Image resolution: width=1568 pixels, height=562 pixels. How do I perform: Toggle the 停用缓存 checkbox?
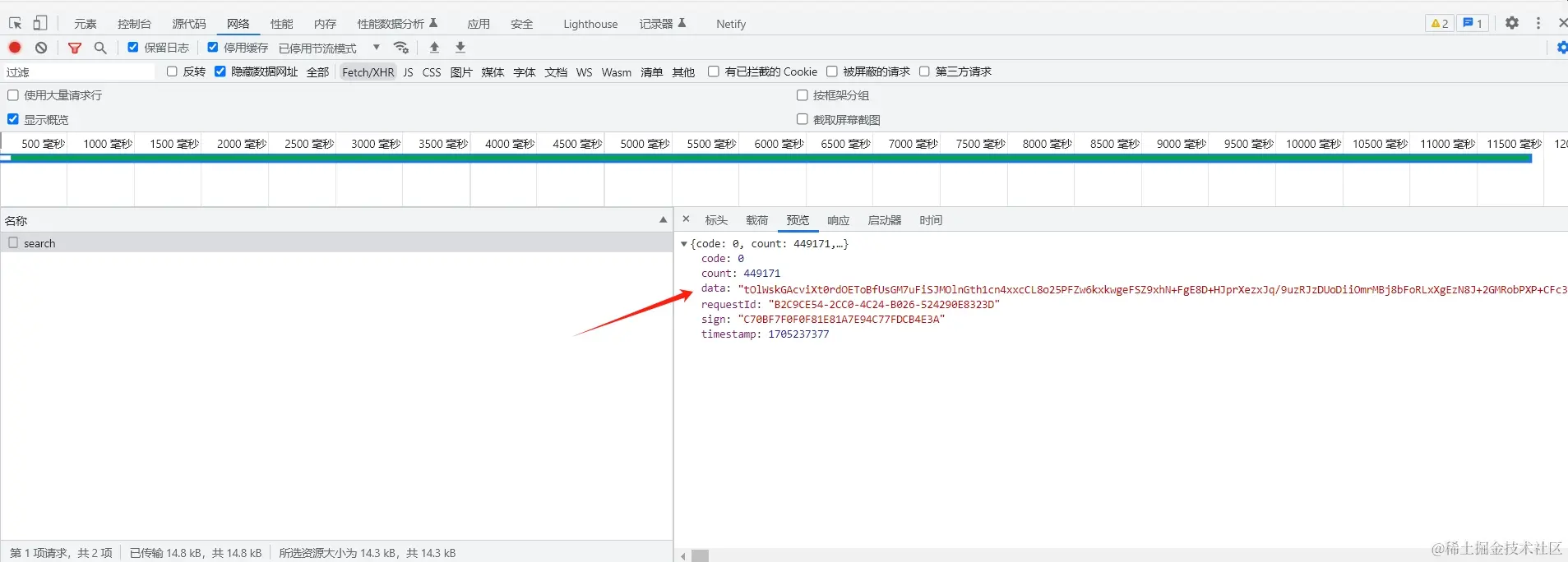(x=212, y=48)
